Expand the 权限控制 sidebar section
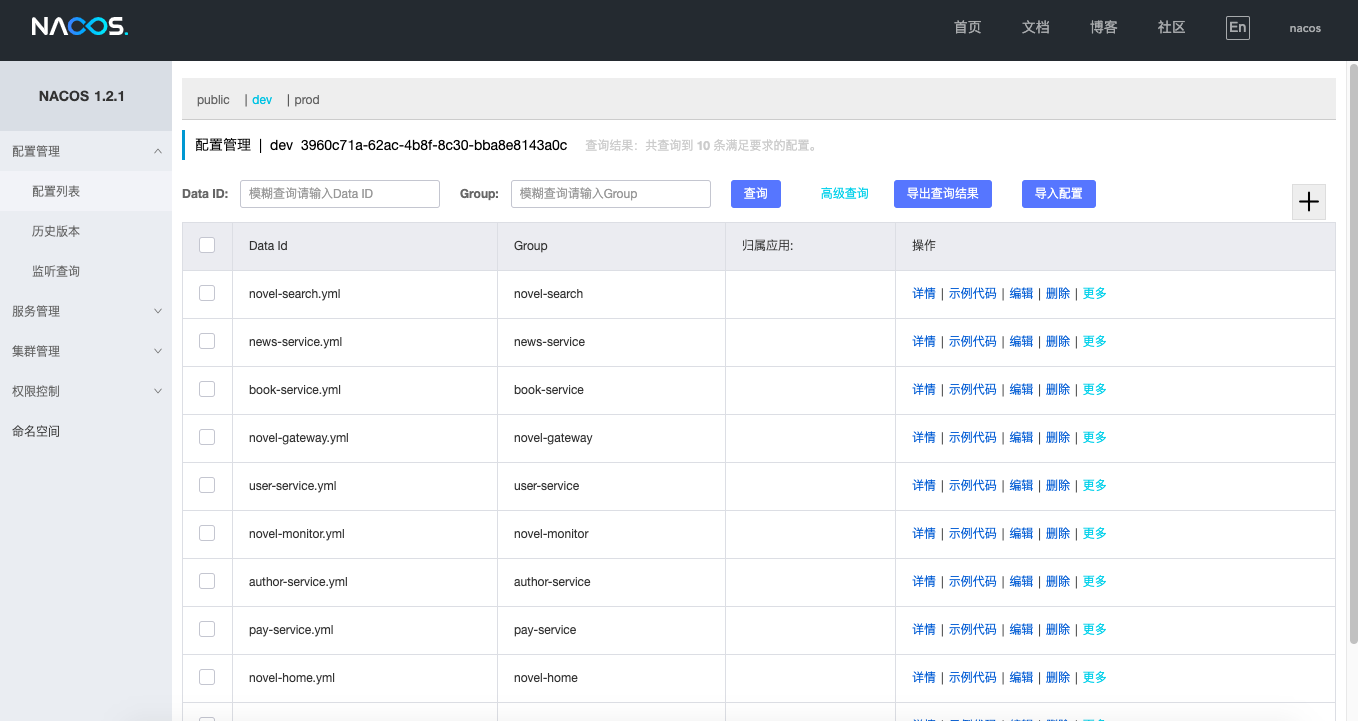This screenshot has height=721, width=1358. click(x=86, y=391)
